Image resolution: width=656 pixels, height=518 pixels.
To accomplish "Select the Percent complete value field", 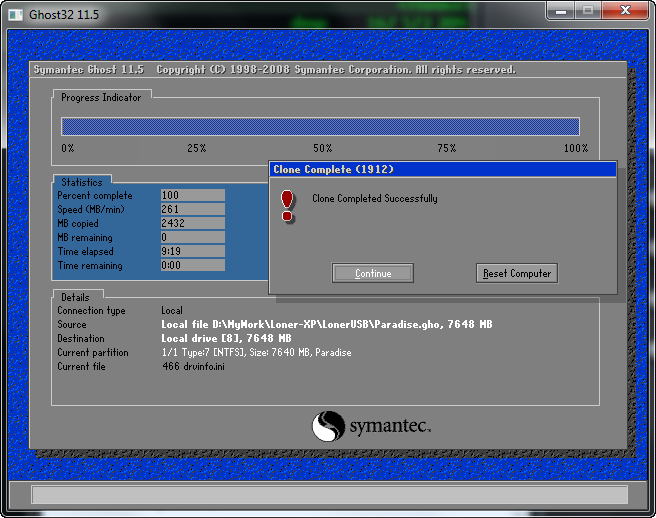I will coord(192,196).
